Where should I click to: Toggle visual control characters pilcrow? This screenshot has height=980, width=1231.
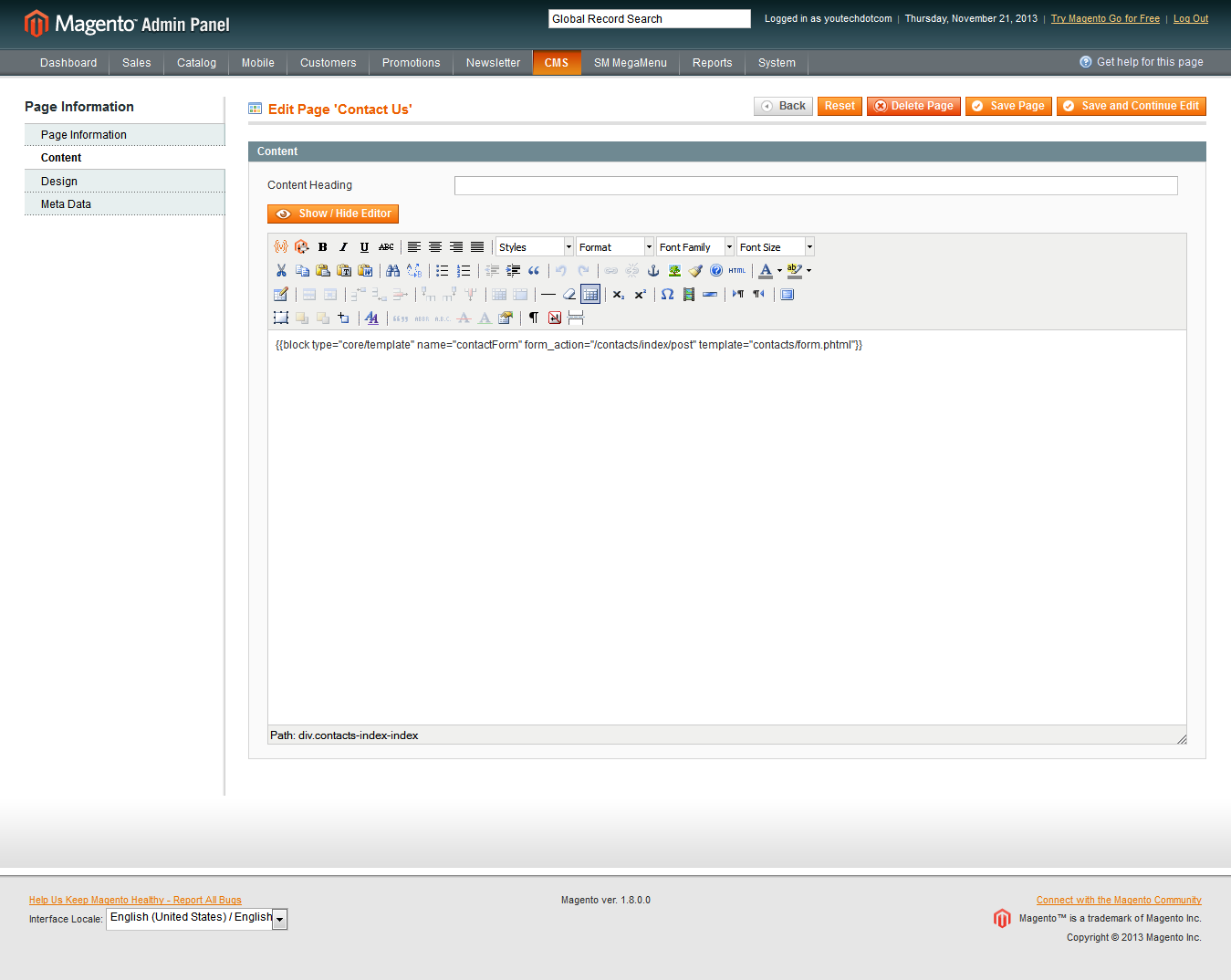(x=533, y=318)
